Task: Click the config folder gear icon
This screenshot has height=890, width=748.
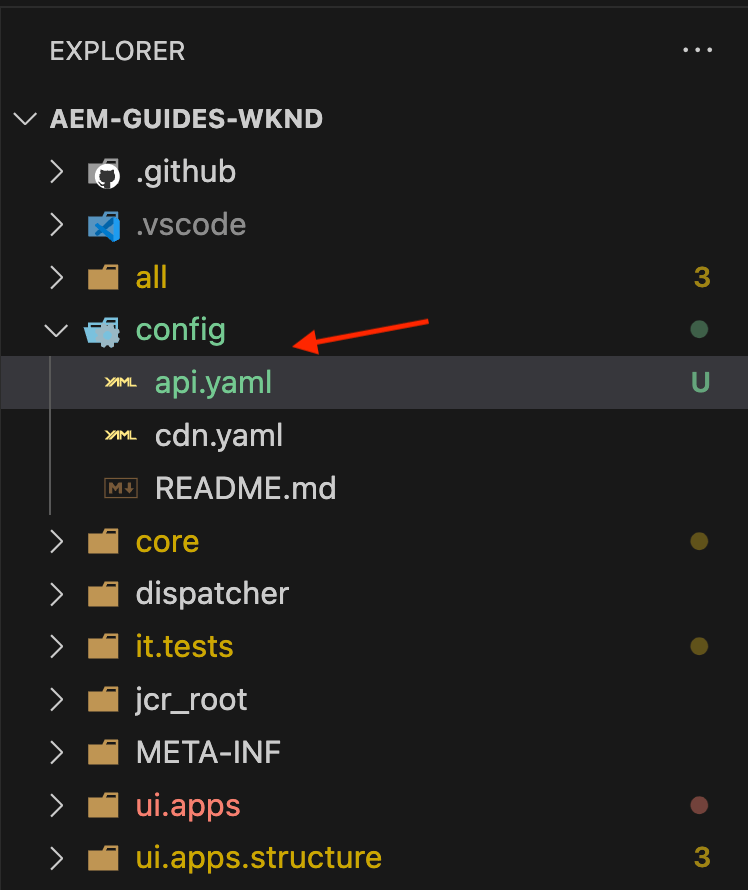Action: tap(102, 331)
